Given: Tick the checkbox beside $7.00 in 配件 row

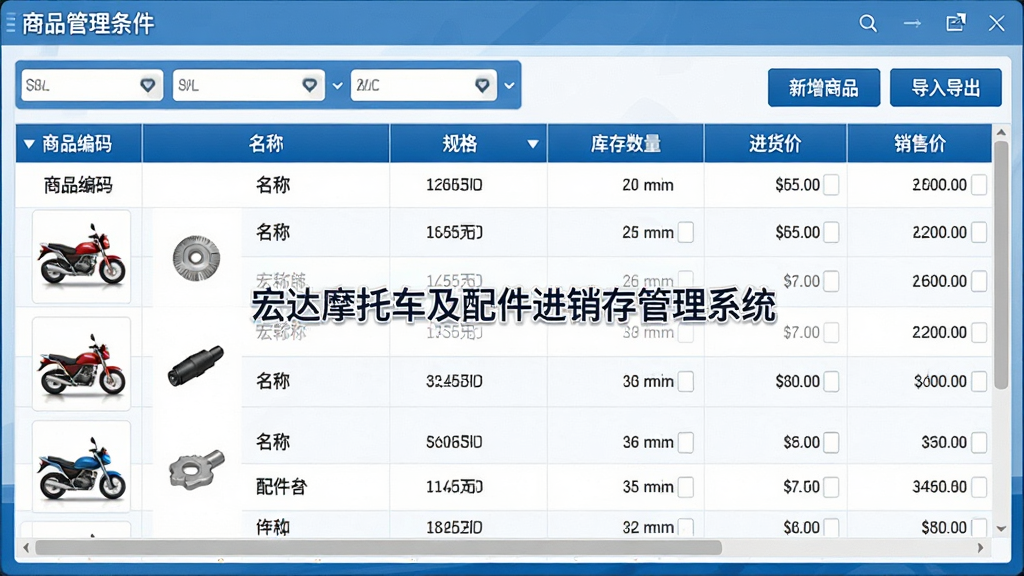Looking at the screenshot, I should point(831,487).
